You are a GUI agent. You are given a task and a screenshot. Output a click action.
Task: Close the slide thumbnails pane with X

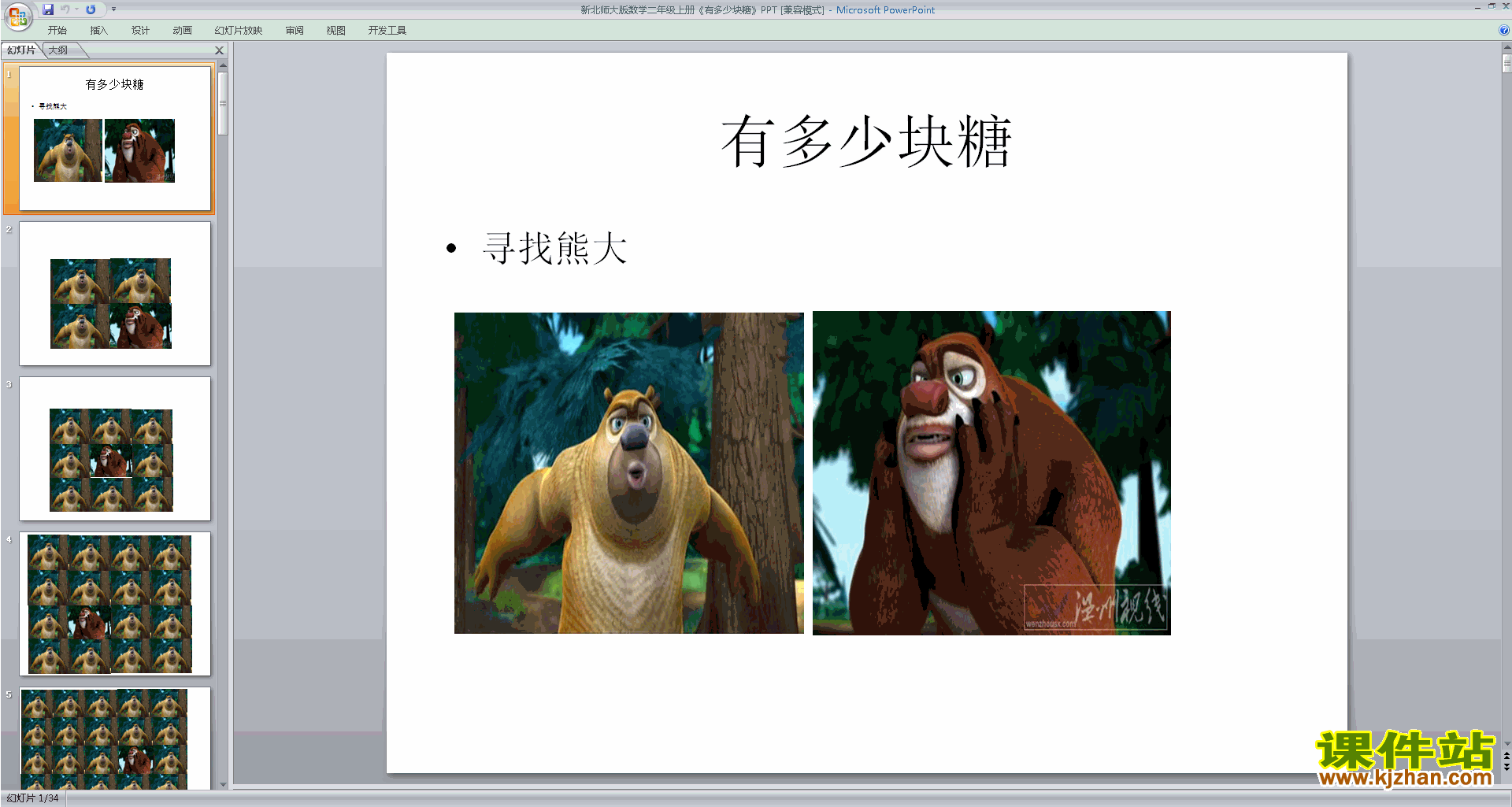coord(220,50)
